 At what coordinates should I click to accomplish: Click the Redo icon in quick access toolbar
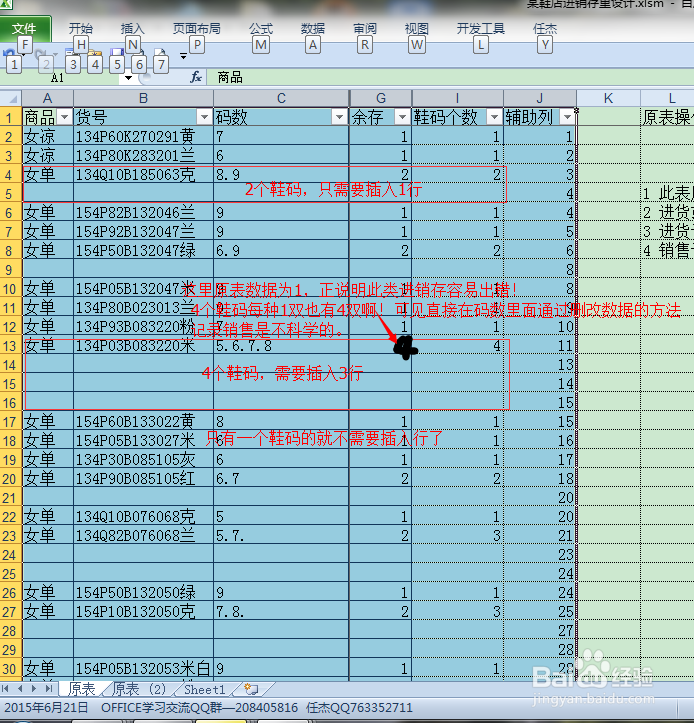pyautogui.click(x=41, y=53)
